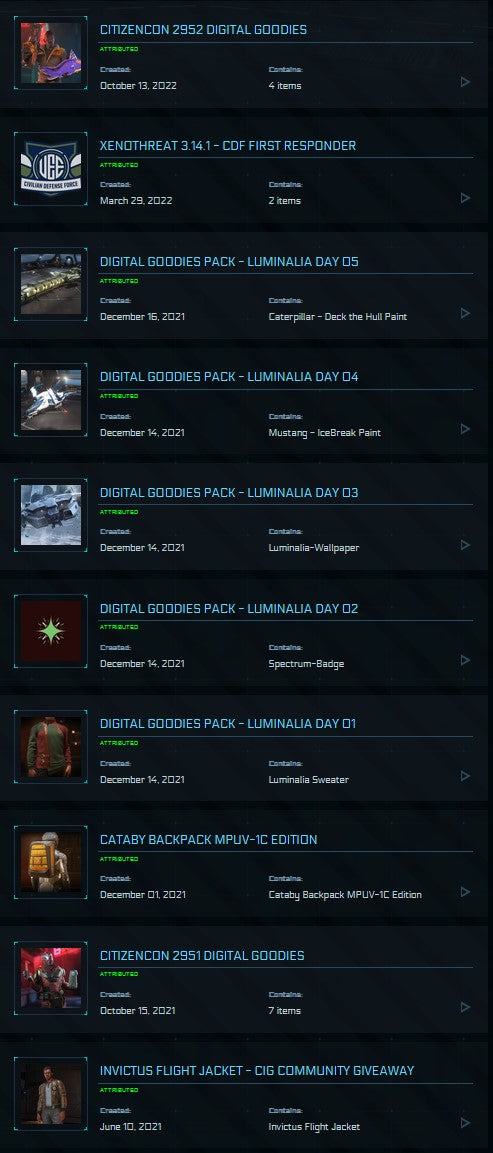
Task: Expand the CitizenCon 2951 entry arrow
Action: click(x=465, y=1007)
